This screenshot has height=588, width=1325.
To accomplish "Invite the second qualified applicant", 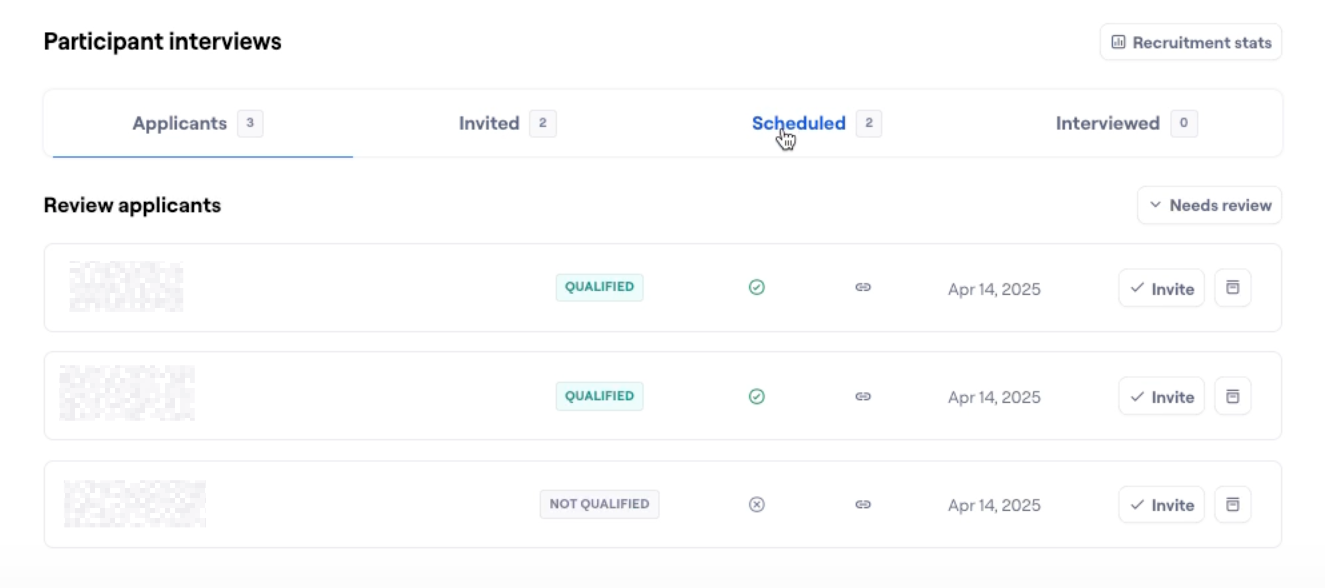I will [x=1161, y=396].
